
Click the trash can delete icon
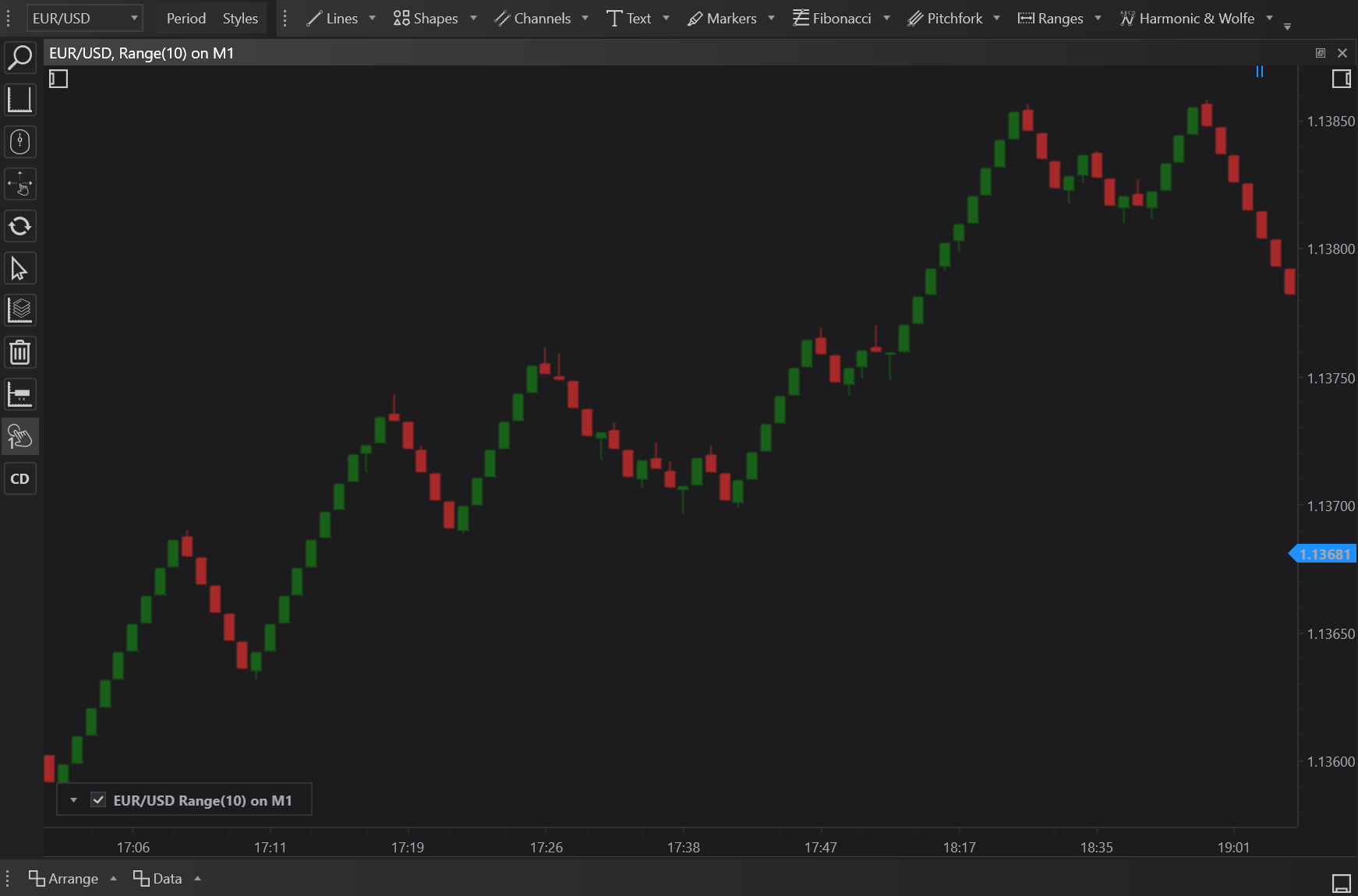[x=19, y=353]
